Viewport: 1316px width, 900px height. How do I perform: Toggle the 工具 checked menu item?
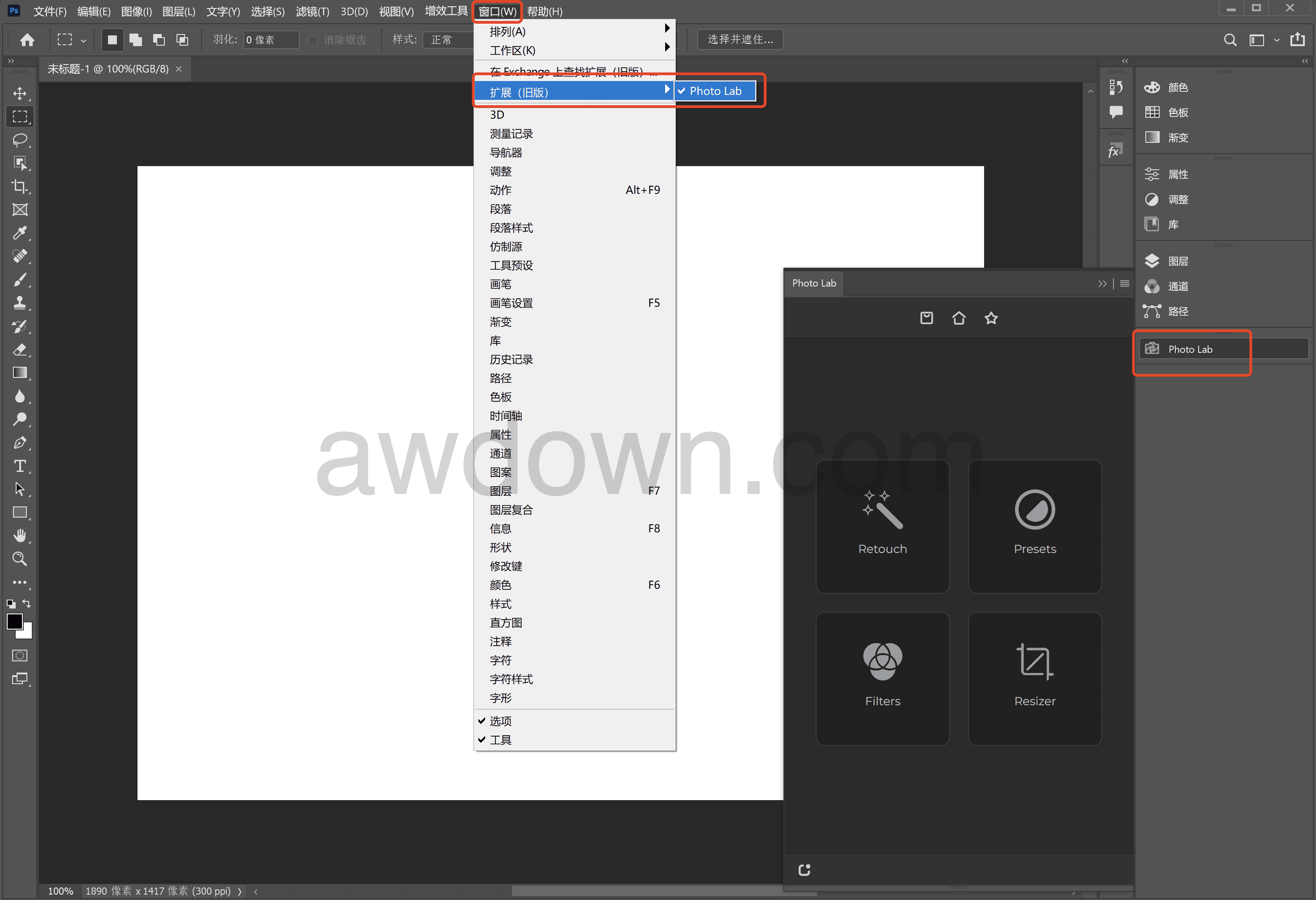[x=500, y=740]
